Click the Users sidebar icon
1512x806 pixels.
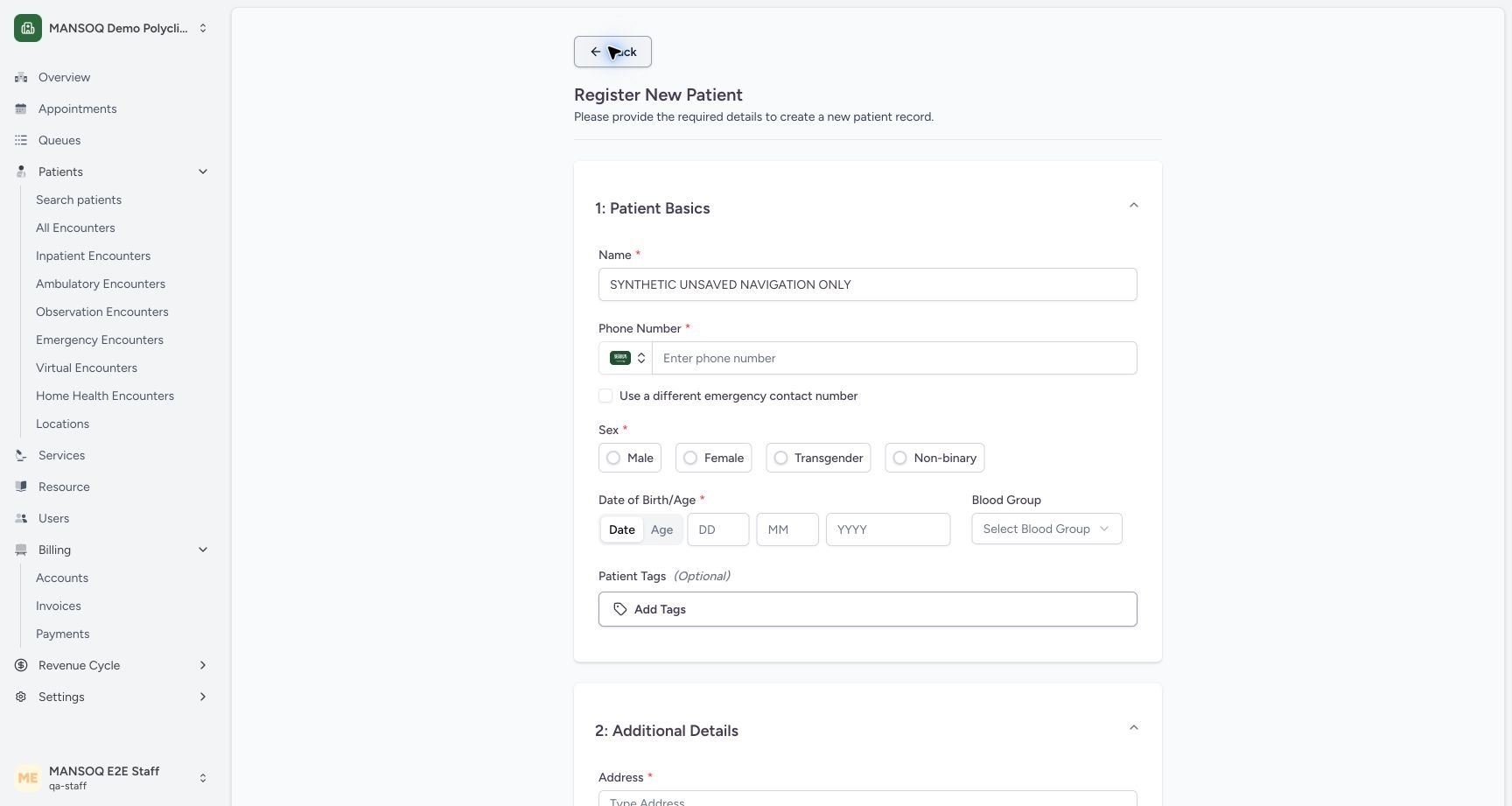tap(21, 518)
